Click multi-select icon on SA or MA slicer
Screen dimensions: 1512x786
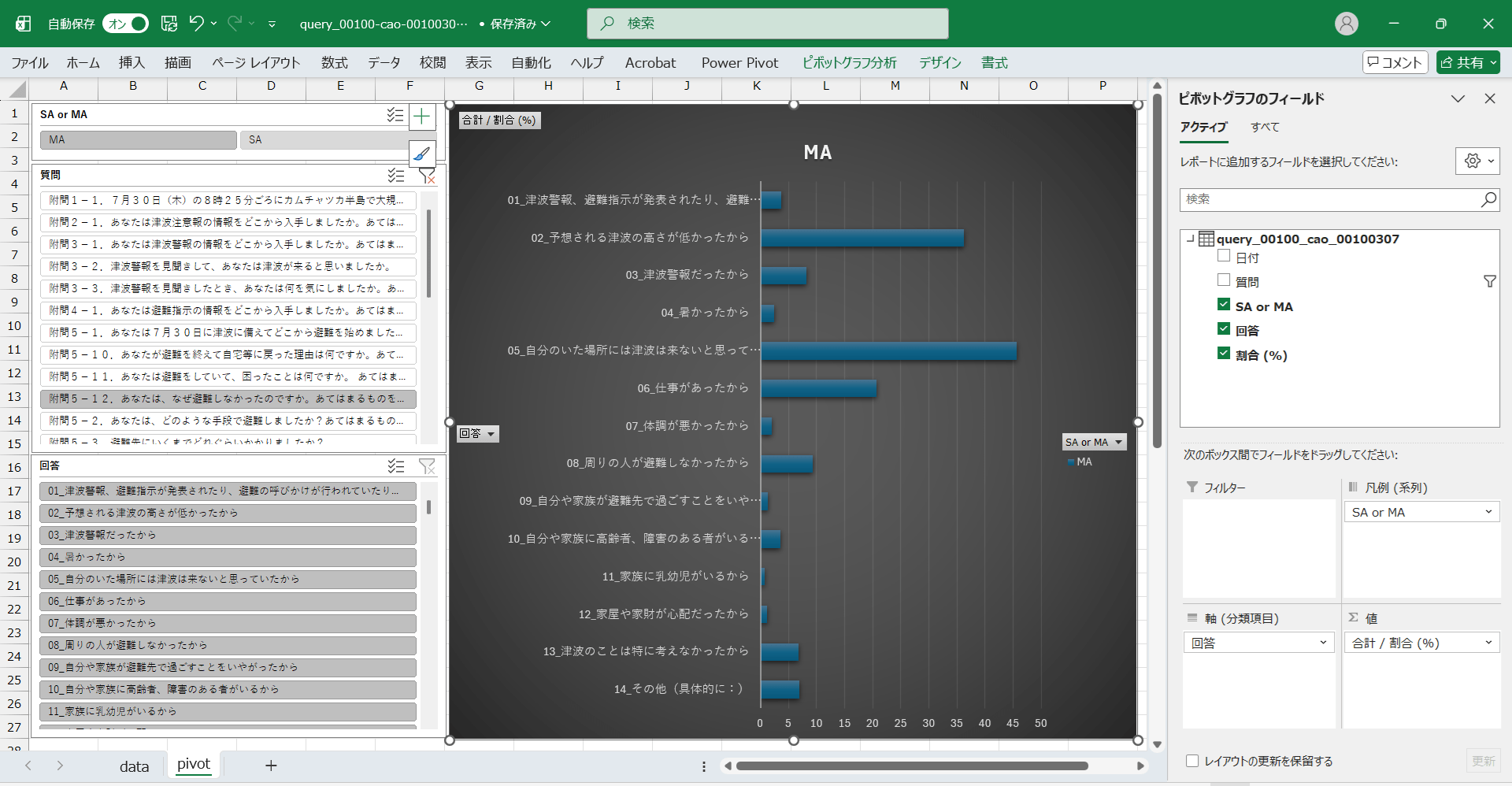point(395,115)
